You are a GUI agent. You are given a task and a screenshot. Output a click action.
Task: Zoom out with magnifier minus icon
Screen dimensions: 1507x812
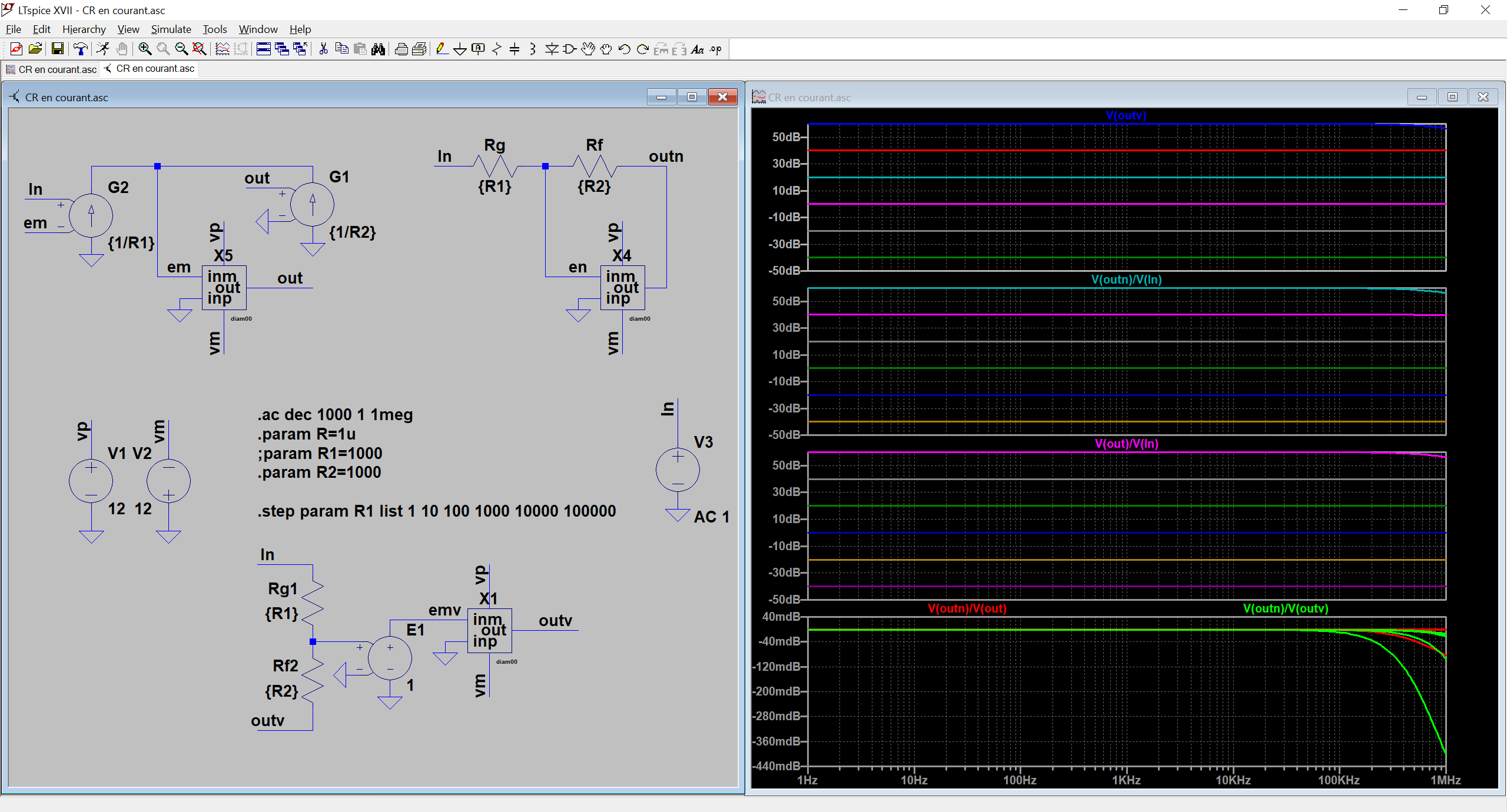click(x=181, y=49)
